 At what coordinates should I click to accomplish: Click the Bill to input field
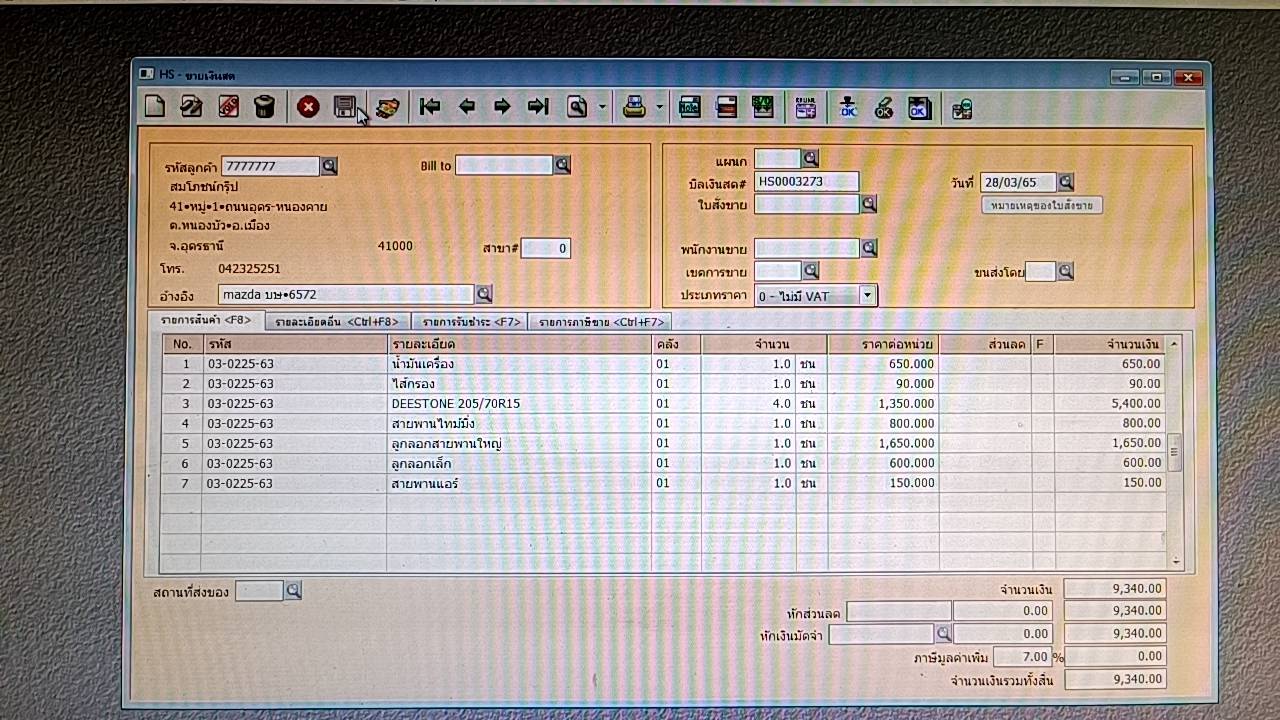[x=504, y=165]
